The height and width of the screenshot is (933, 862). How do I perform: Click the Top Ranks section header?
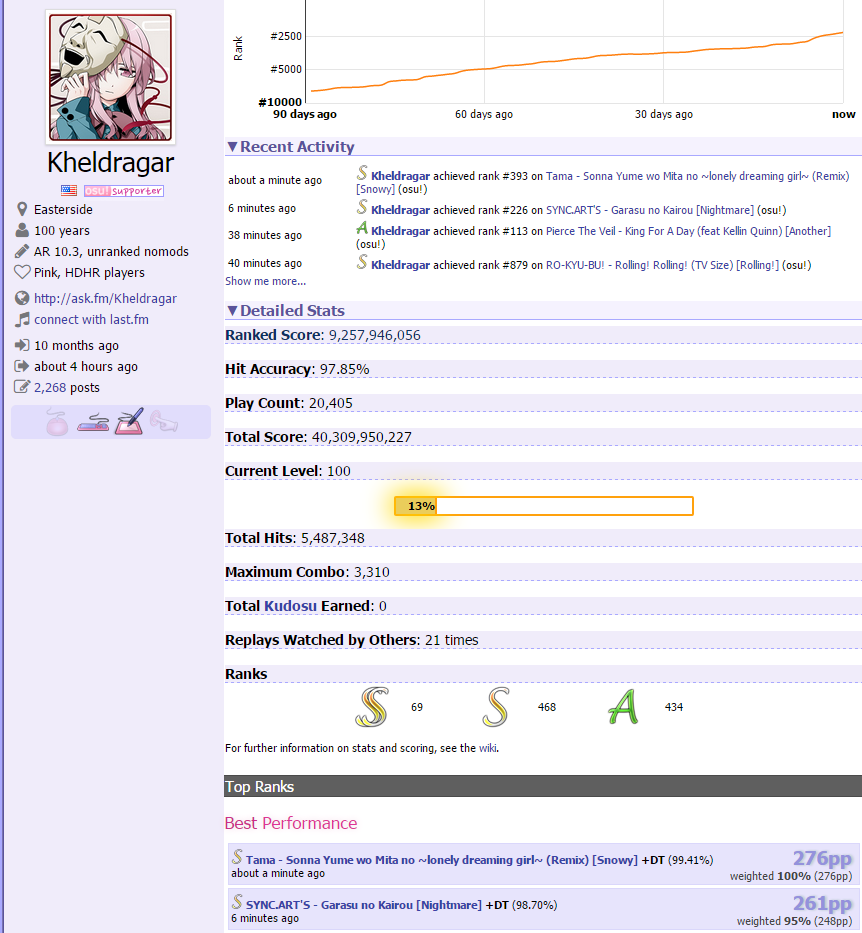click(543, 786)
